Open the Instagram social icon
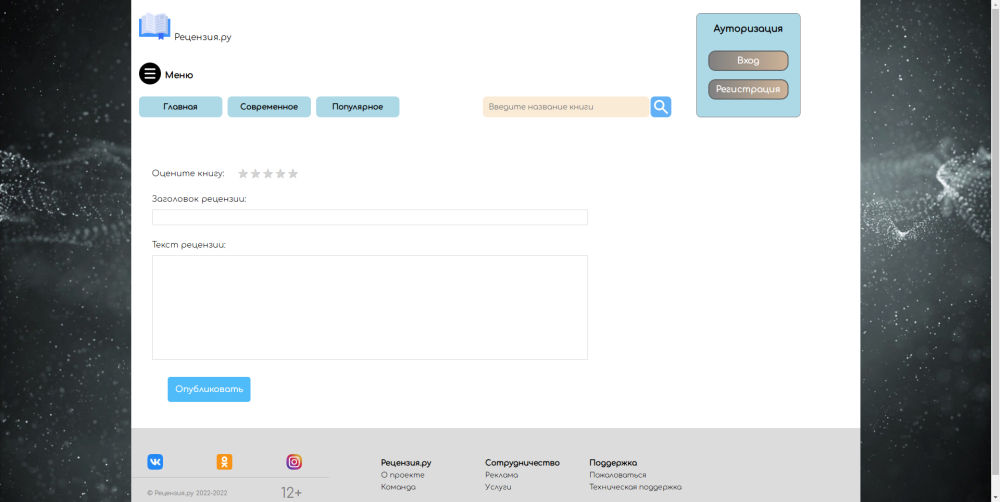 294,462
